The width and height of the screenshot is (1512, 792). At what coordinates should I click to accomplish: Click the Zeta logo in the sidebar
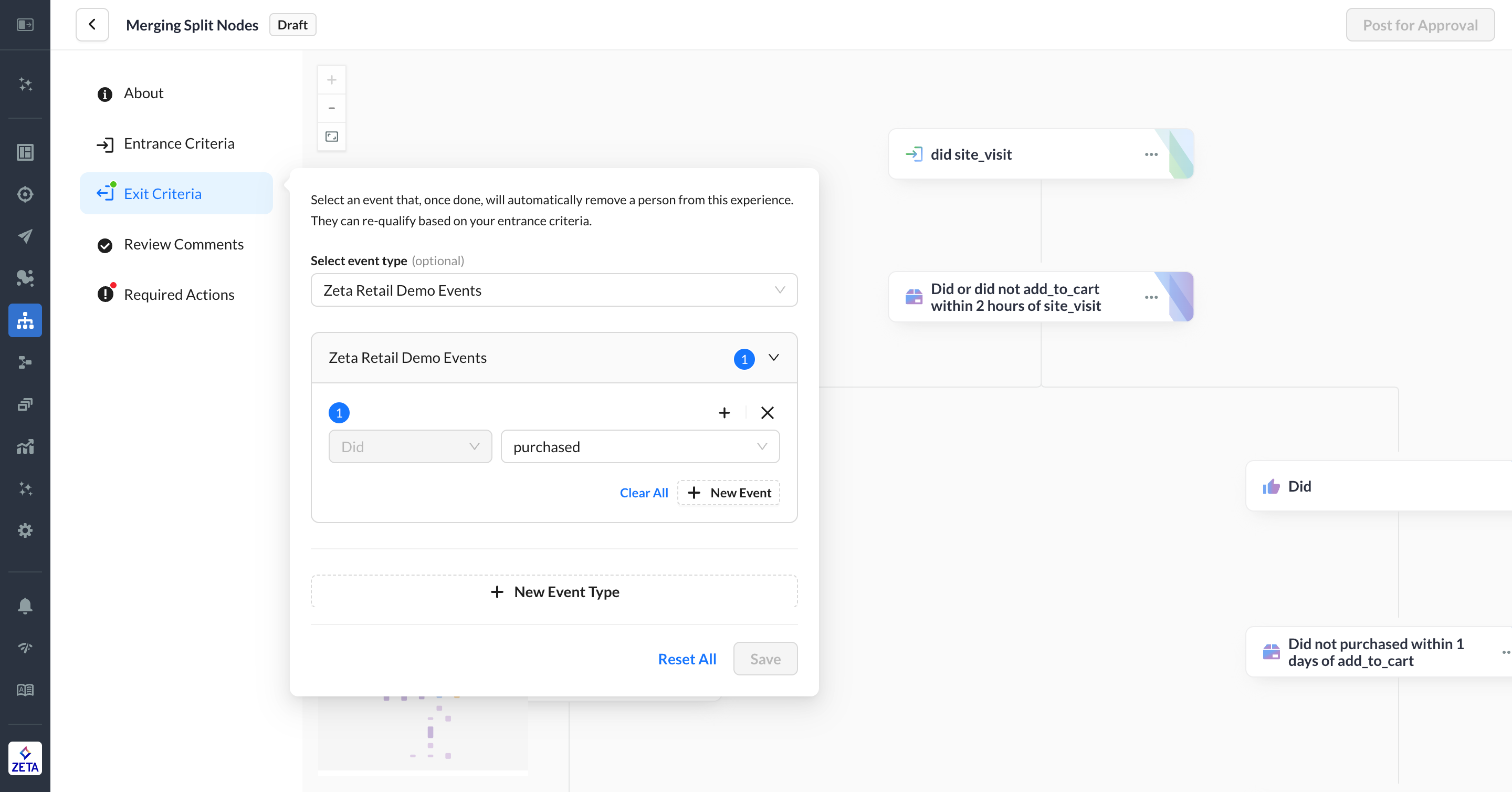pyautogui.click(x=25, y=758)
